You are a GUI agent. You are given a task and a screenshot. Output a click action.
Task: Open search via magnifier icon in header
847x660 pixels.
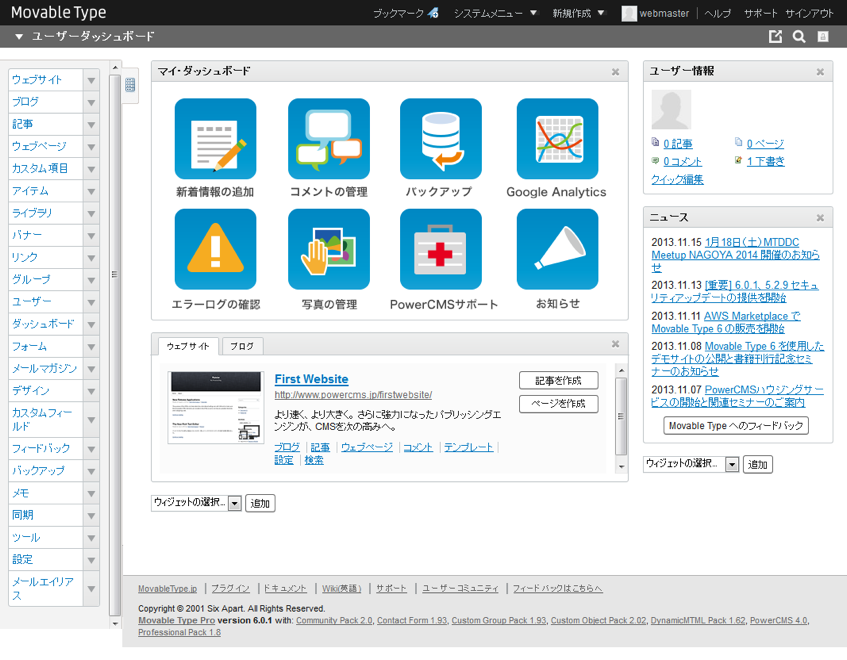(799, 36)
